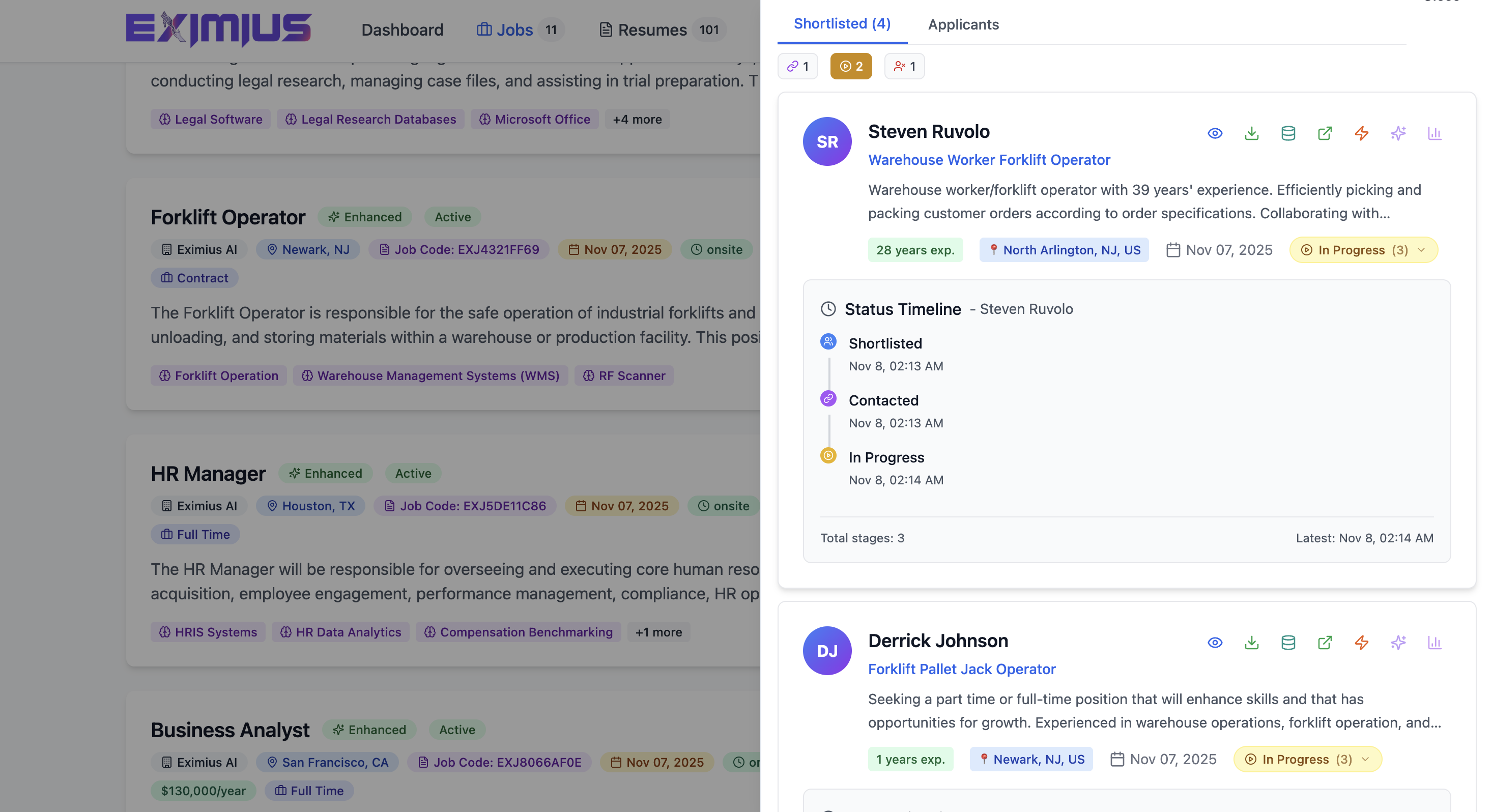The height and width of the screenshot is (812, 1492).
Task: Toggle the rejected person filter showing 1
Action: pos(904,67)
